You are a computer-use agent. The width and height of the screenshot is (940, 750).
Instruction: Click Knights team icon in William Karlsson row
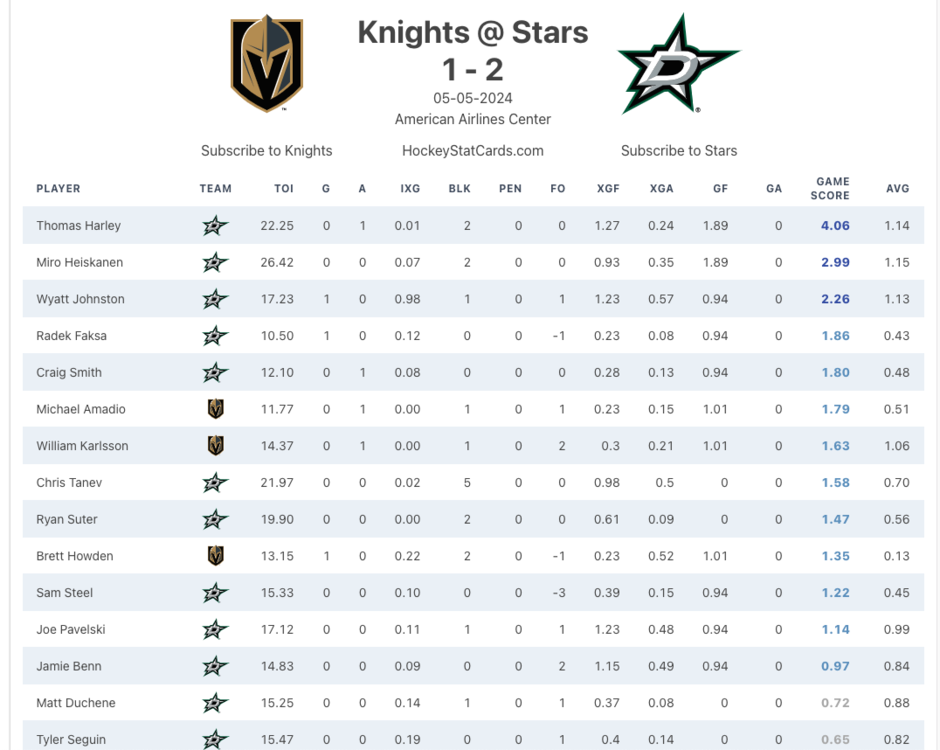click(215, 446)
